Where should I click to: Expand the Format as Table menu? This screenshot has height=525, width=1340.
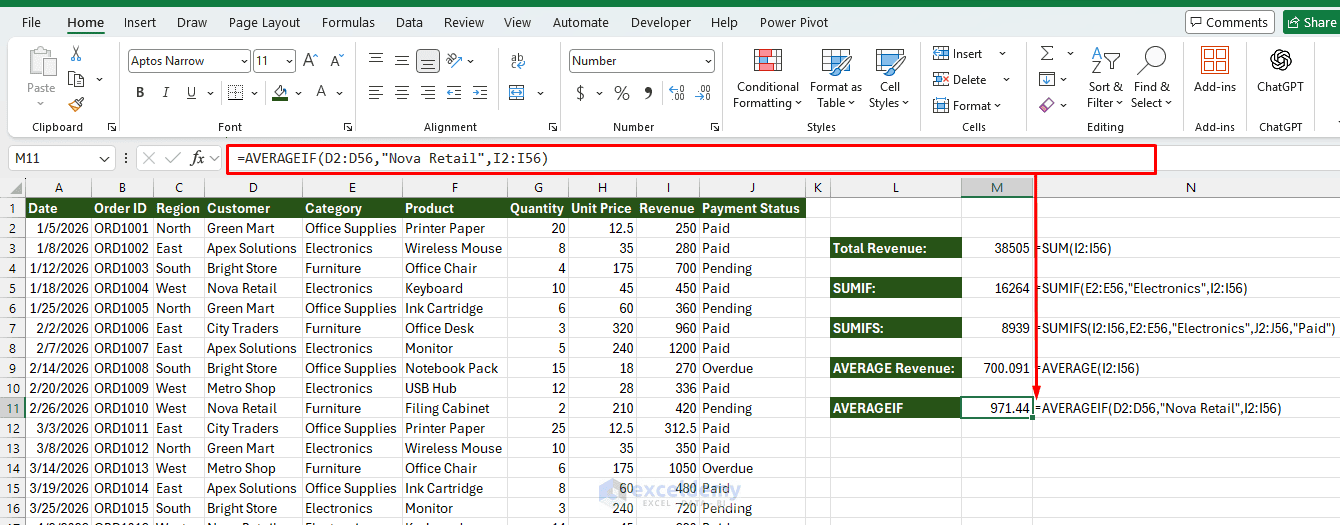pos(836,79)
